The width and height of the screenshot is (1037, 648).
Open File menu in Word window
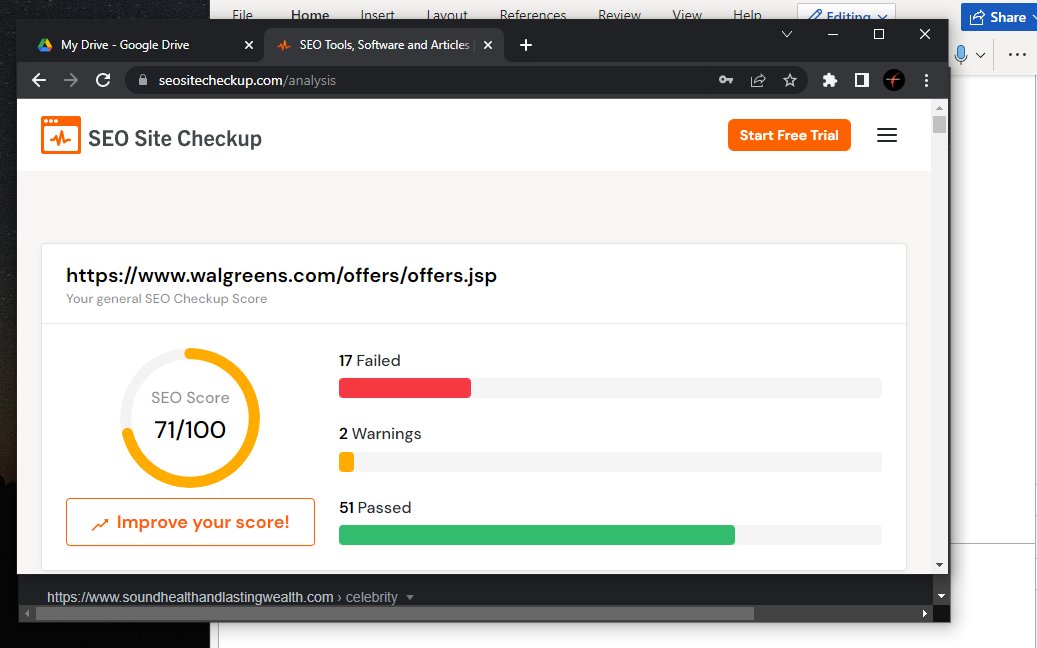[x=242, y=14]
